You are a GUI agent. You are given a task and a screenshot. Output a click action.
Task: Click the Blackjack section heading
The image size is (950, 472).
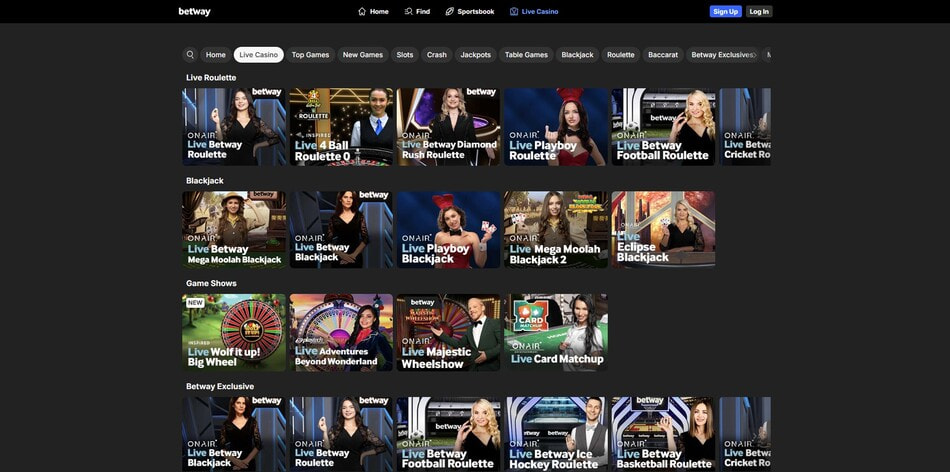tap(205, 181)
